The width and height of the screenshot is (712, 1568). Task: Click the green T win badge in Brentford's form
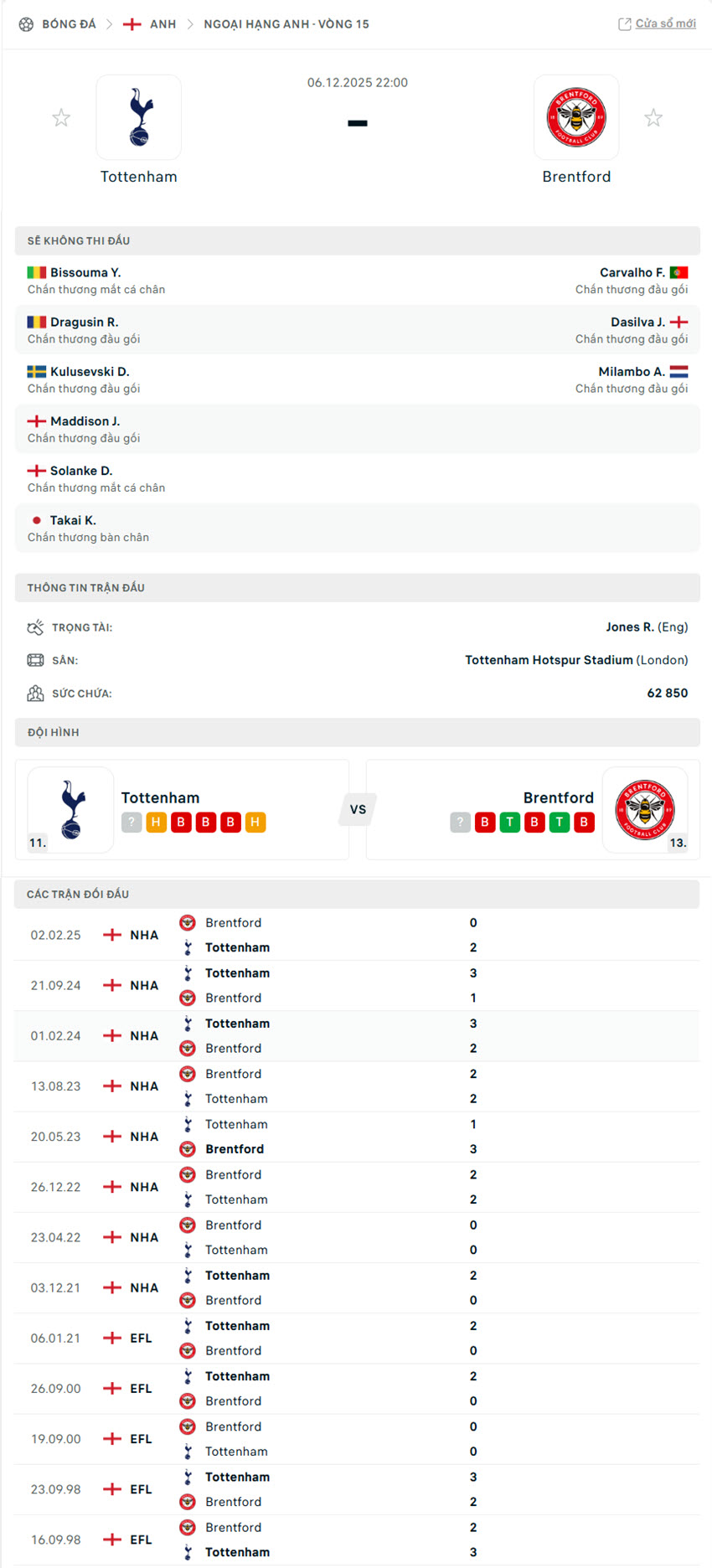tap(509, 823)
